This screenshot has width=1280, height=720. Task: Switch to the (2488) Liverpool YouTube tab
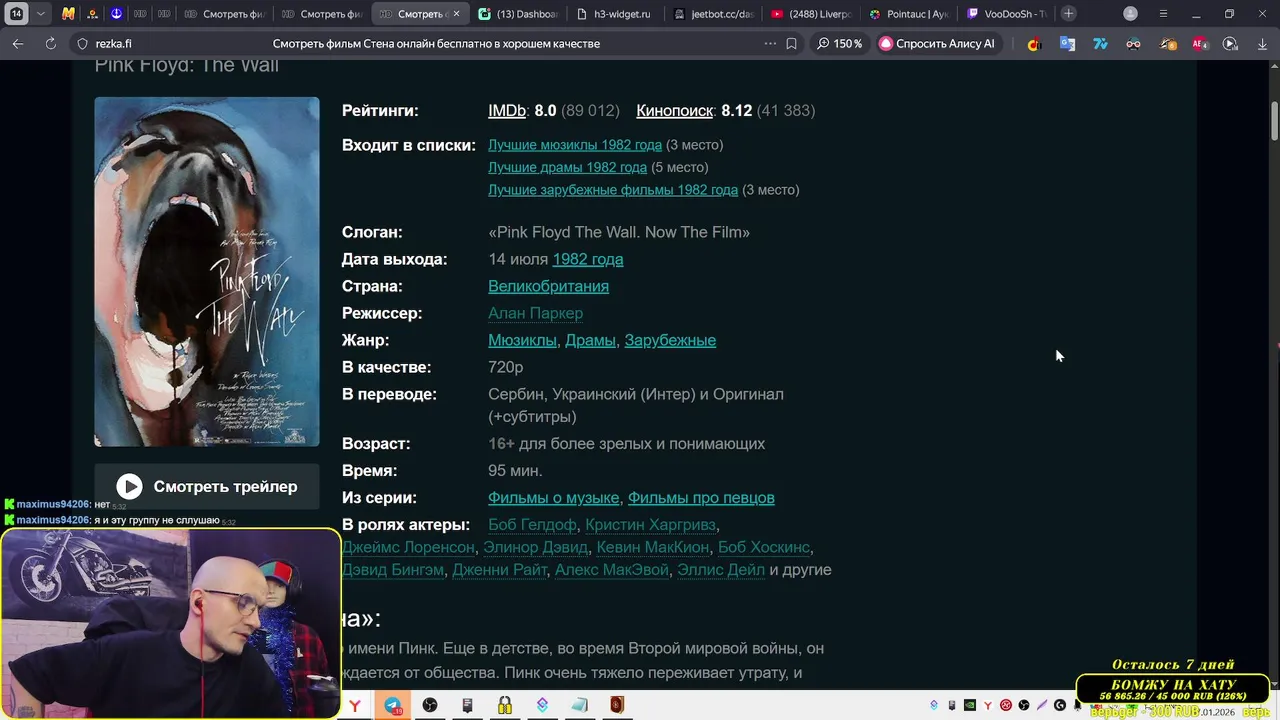click(x=811, y=14)
